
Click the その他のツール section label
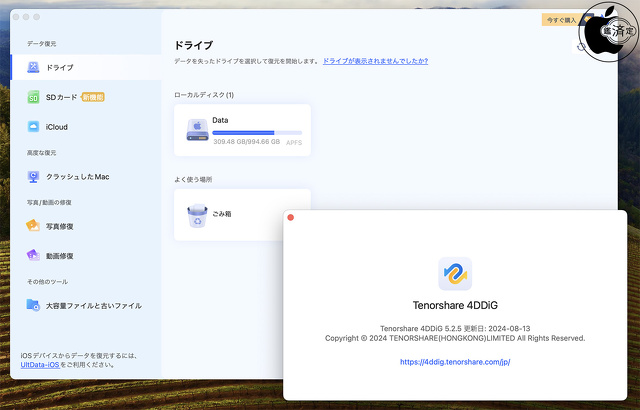pos(47,282)
